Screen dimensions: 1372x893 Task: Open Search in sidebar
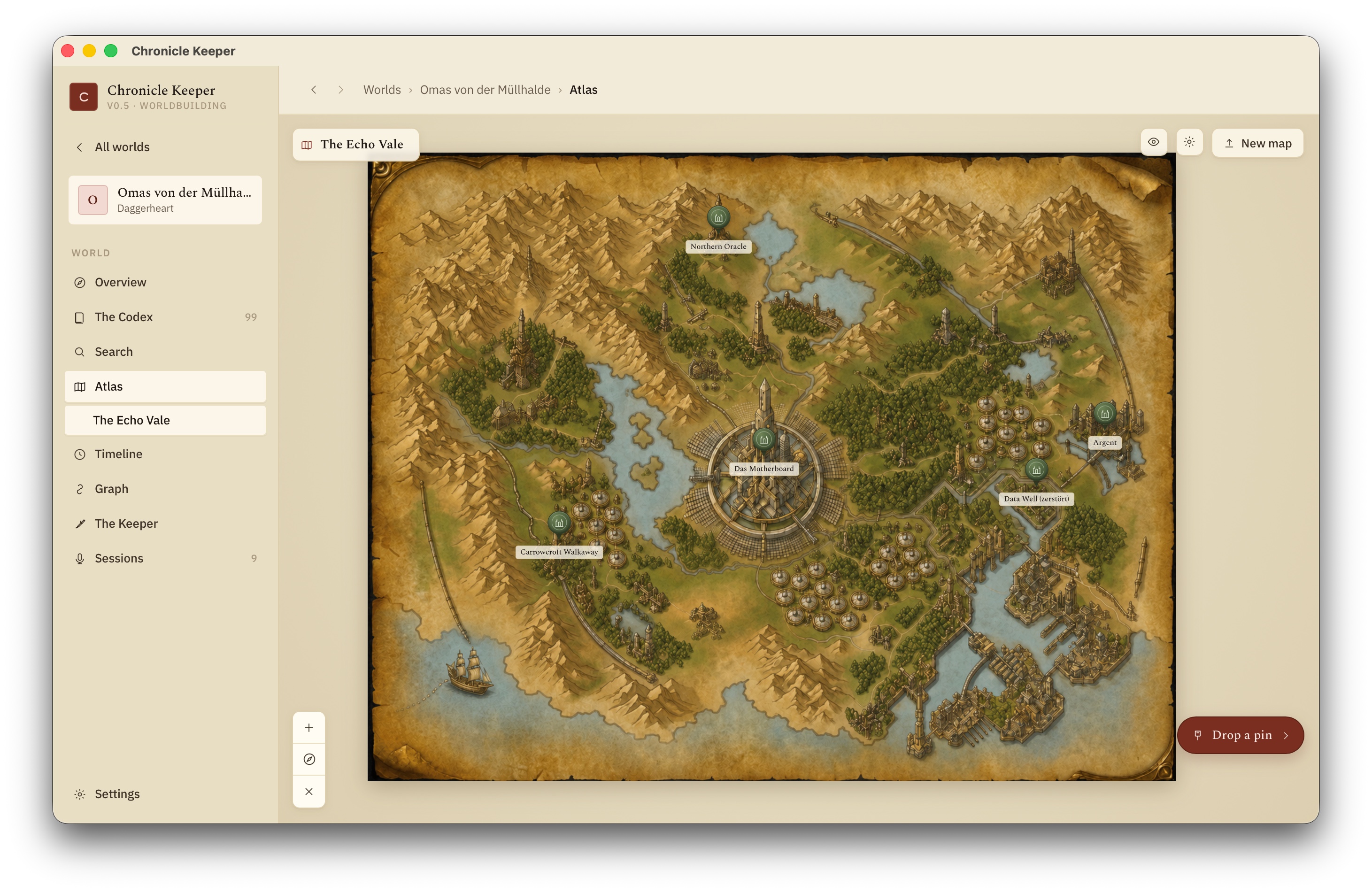click(x=165, y=352)
